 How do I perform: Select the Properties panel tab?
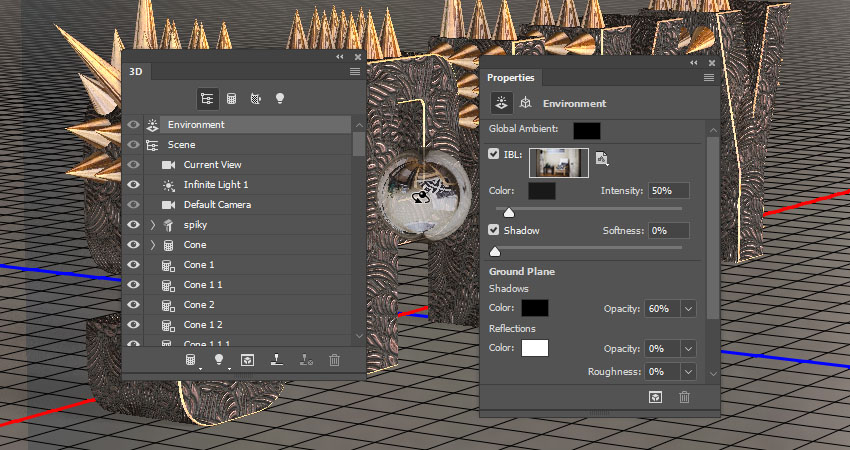pyautogui.click(x=511, y=78)
